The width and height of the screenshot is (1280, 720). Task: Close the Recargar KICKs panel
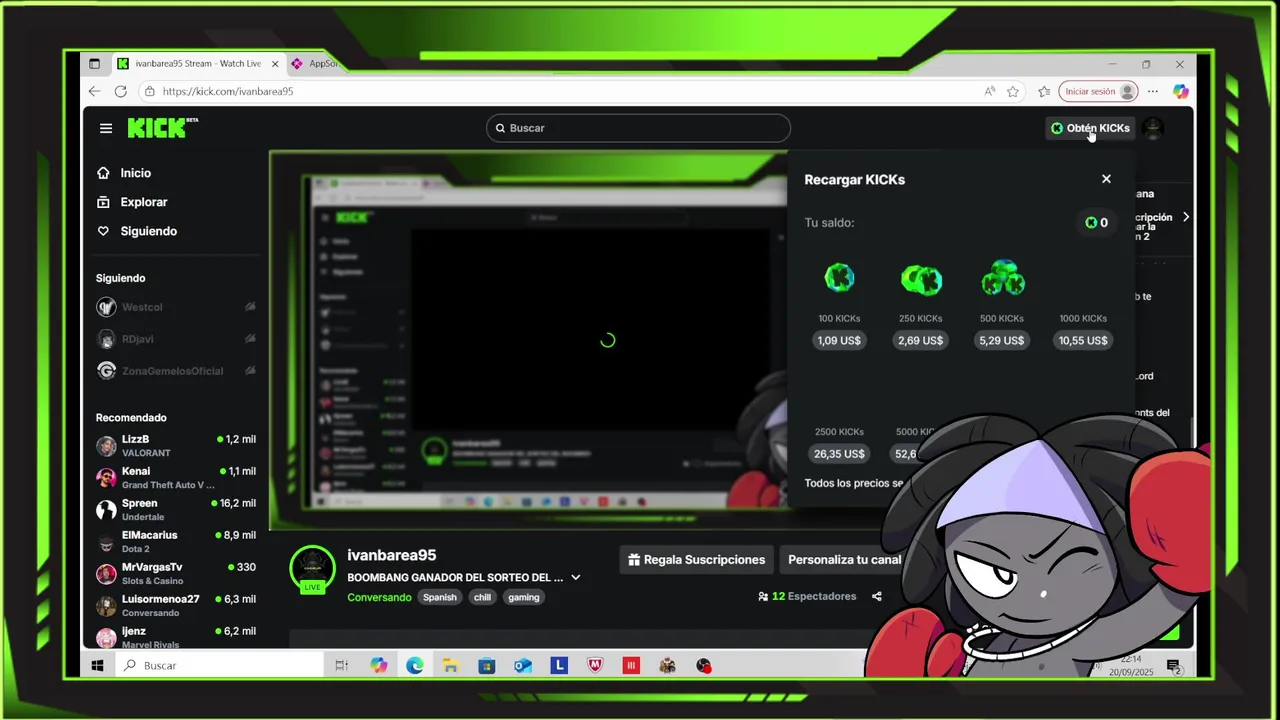point(1106,179)
